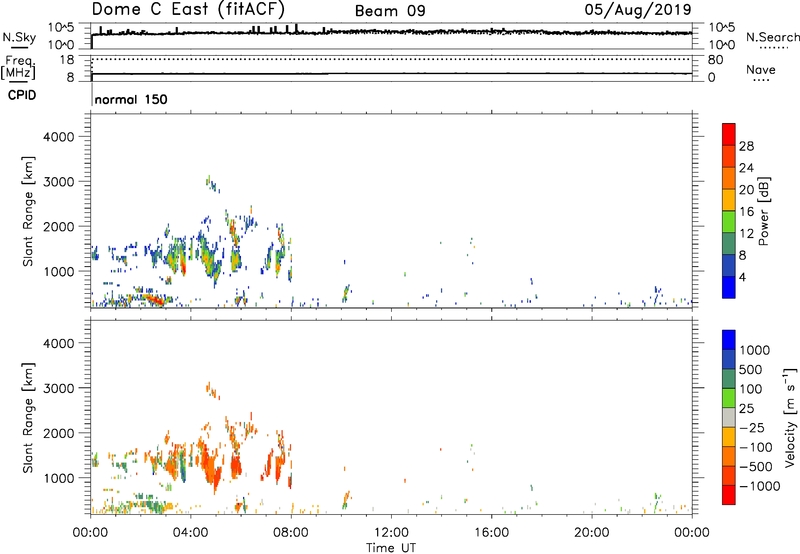Screen dimensions: 800x554
Task: Click the '80' Nave axis tick
Action: coord(715,60)
